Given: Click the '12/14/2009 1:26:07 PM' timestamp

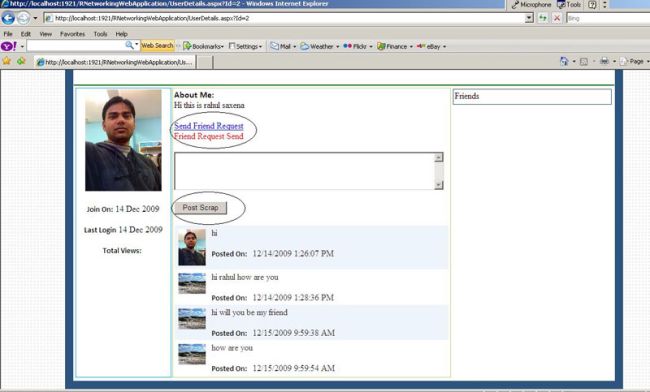Looking at the screenshot, I should click(x=293, y=254).
